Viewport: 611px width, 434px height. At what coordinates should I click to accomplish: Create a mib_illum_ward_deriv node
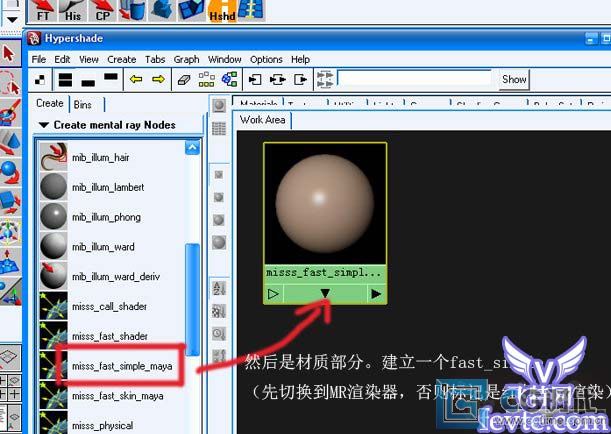(x=116, y=277)
